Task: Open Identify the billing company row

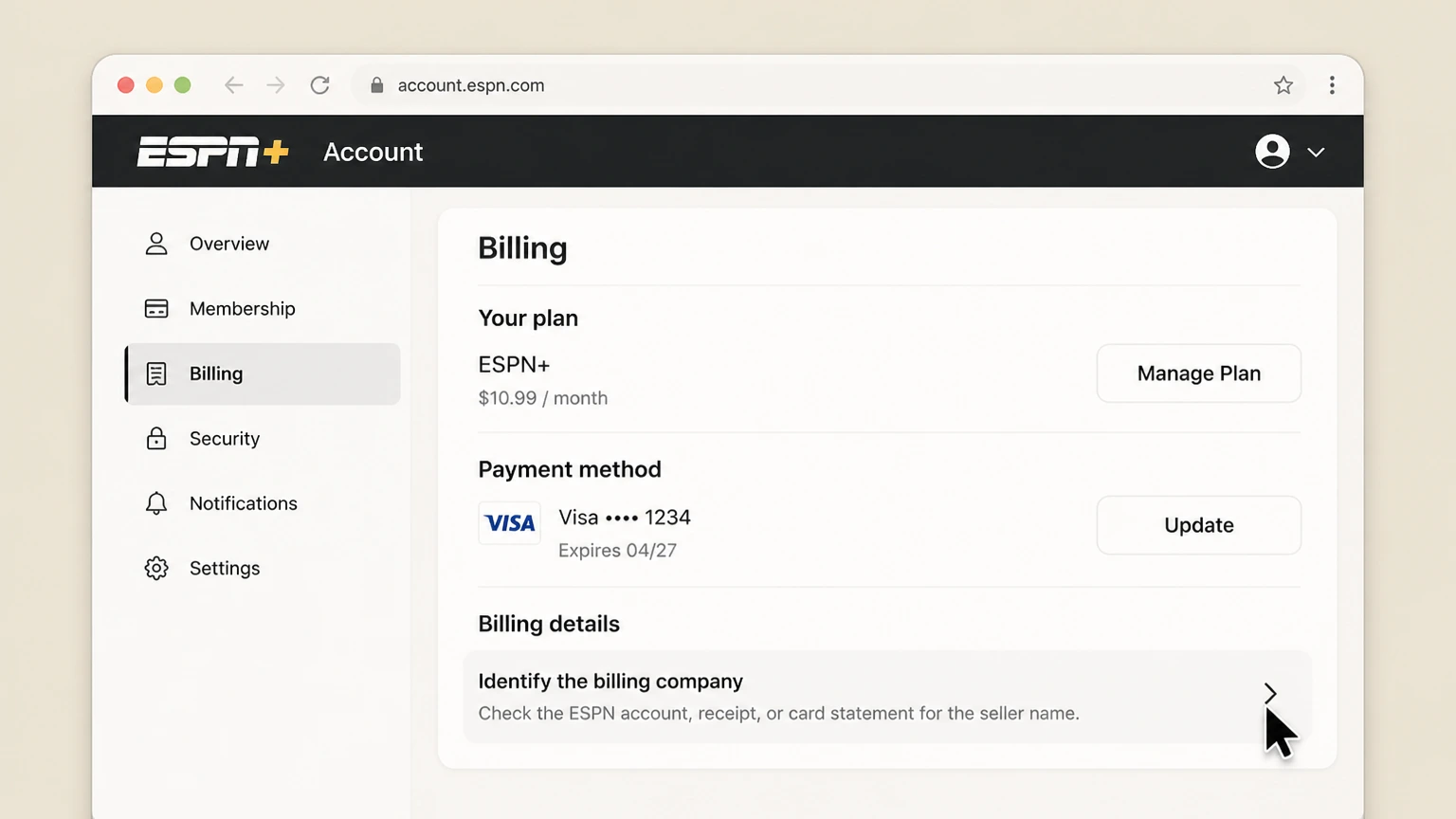Action: click(887, 697)
